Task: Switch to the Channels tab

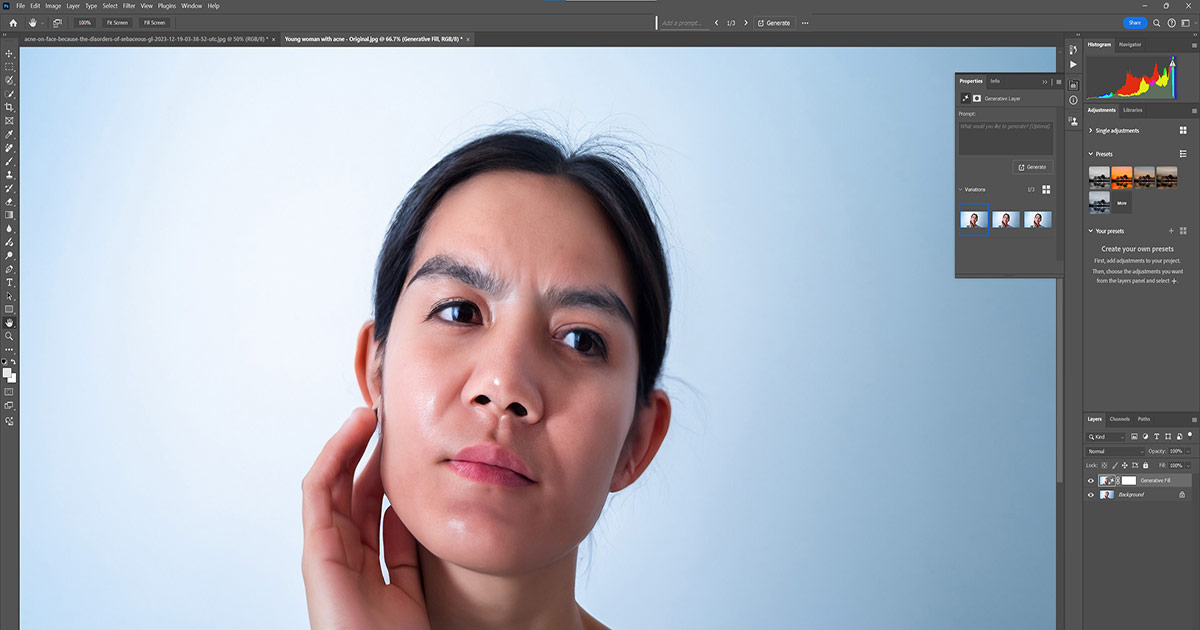Action: [x=1119, y=419]
